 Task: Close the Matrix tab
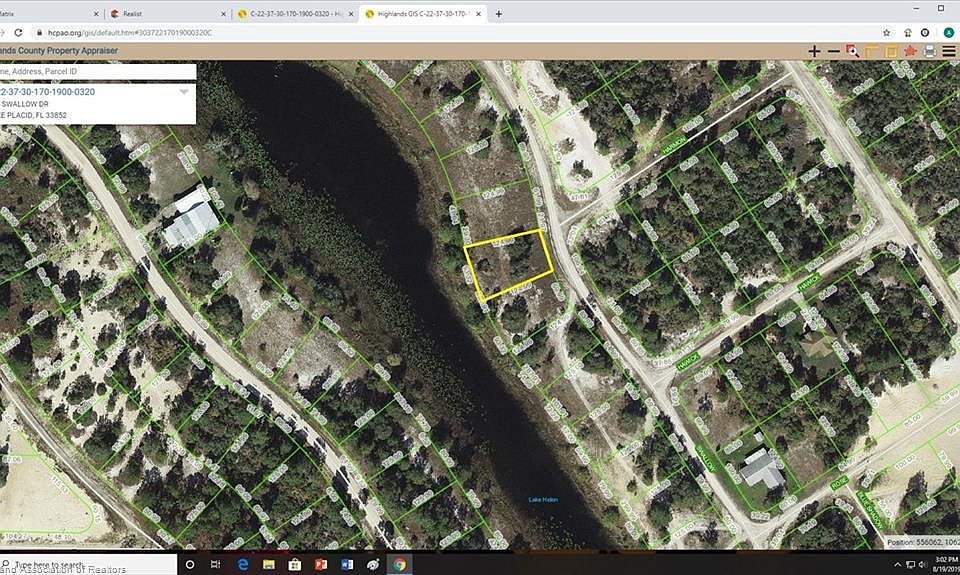(x=96, y=13)
